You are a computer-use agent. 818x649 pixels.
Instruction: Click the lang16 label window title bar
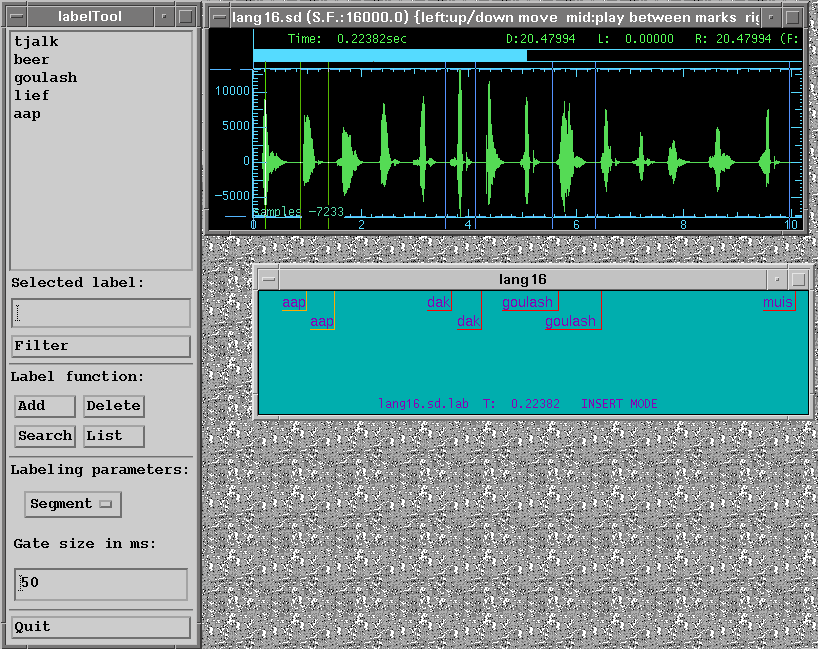(x=523, y=279)
